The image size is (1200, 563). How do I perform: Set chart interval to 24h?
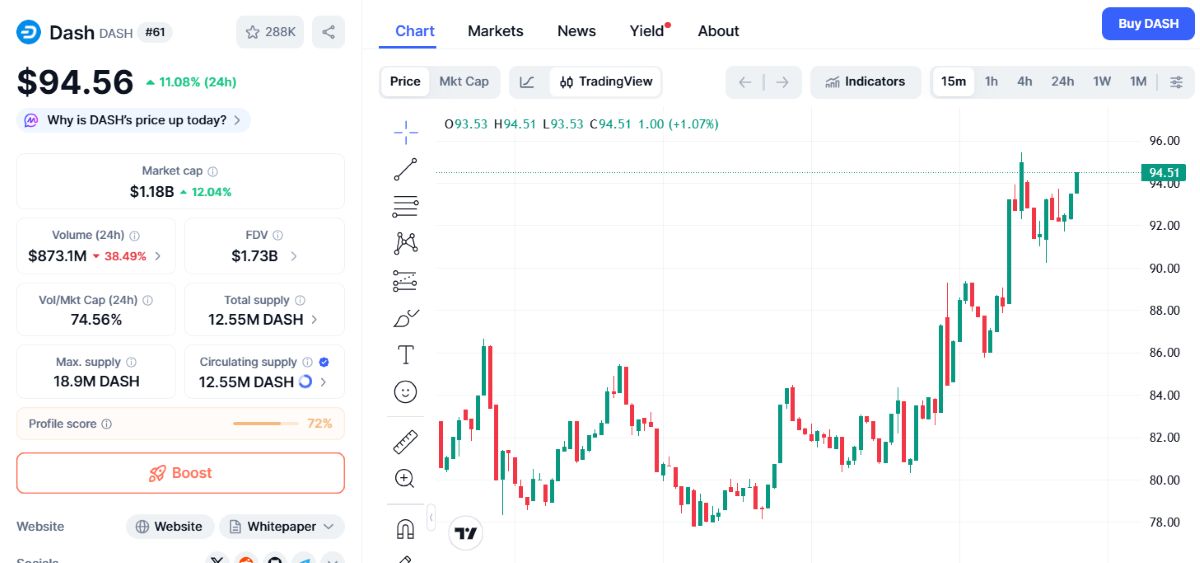pyautogui.click(x=1062, y=82)
